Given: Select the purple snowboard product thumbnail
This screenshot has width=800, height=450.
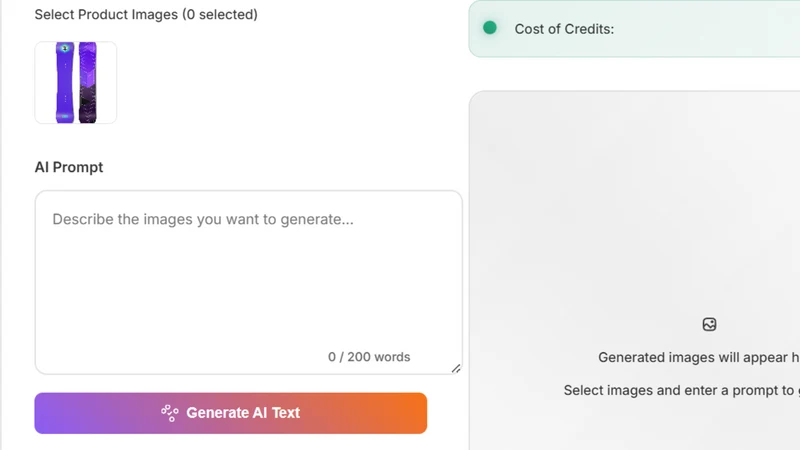Looking at the screenshot, I should point(76,83).
